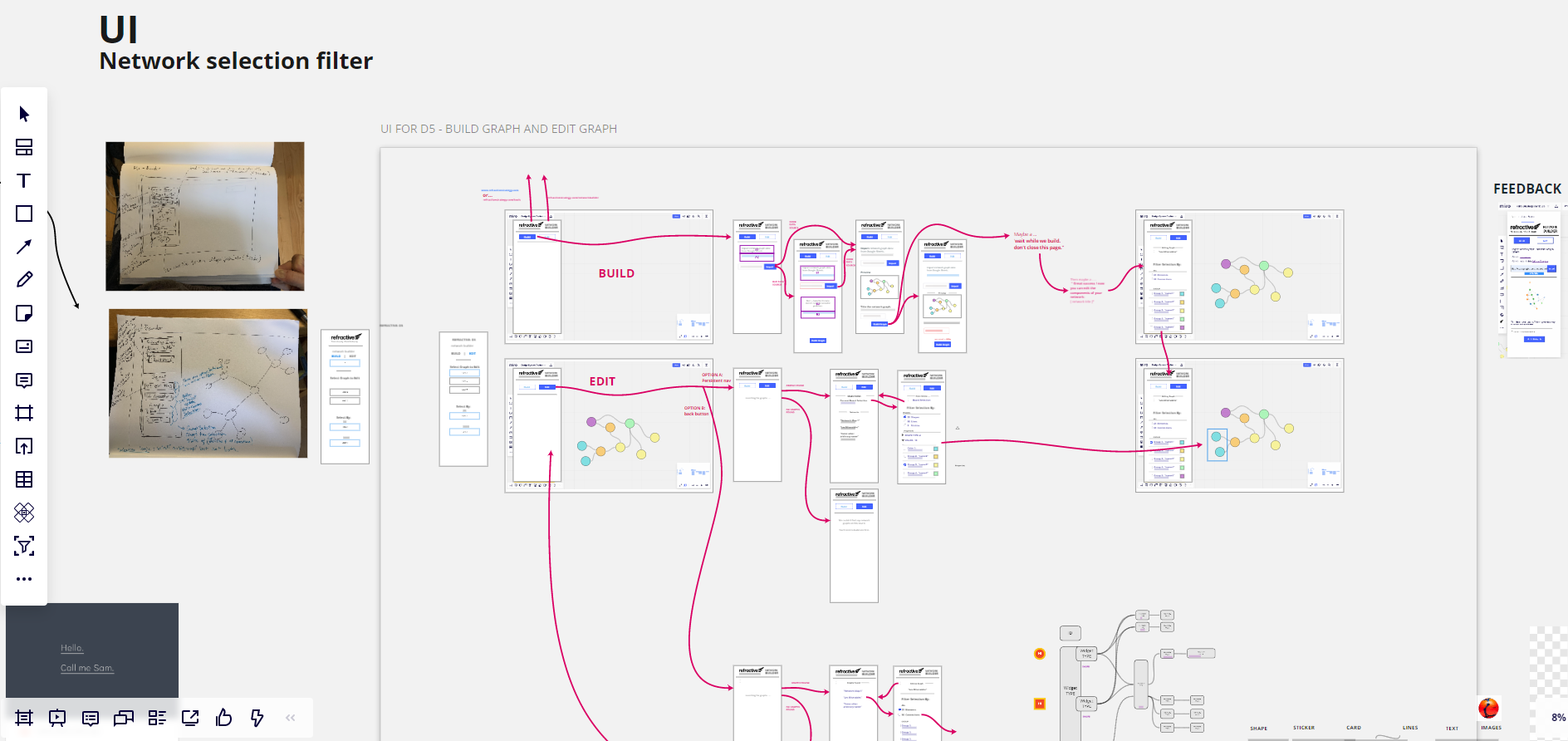1568x741 pixels.
Task: Open the Frames panel from bottom toolbar
Action: point(24,718)
